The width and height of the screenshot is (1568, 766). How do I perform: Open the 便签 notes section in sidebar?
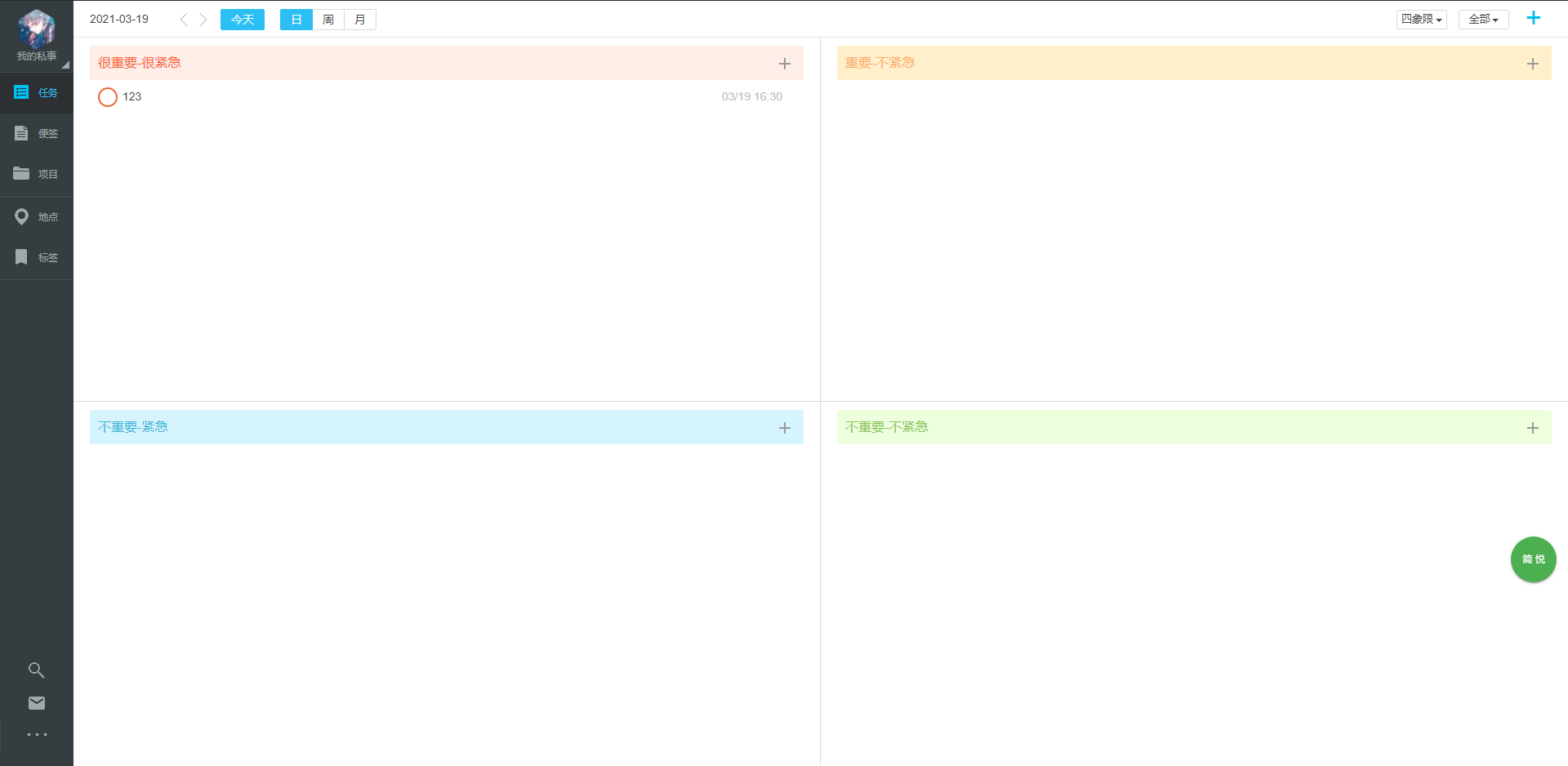pos(37,133)
